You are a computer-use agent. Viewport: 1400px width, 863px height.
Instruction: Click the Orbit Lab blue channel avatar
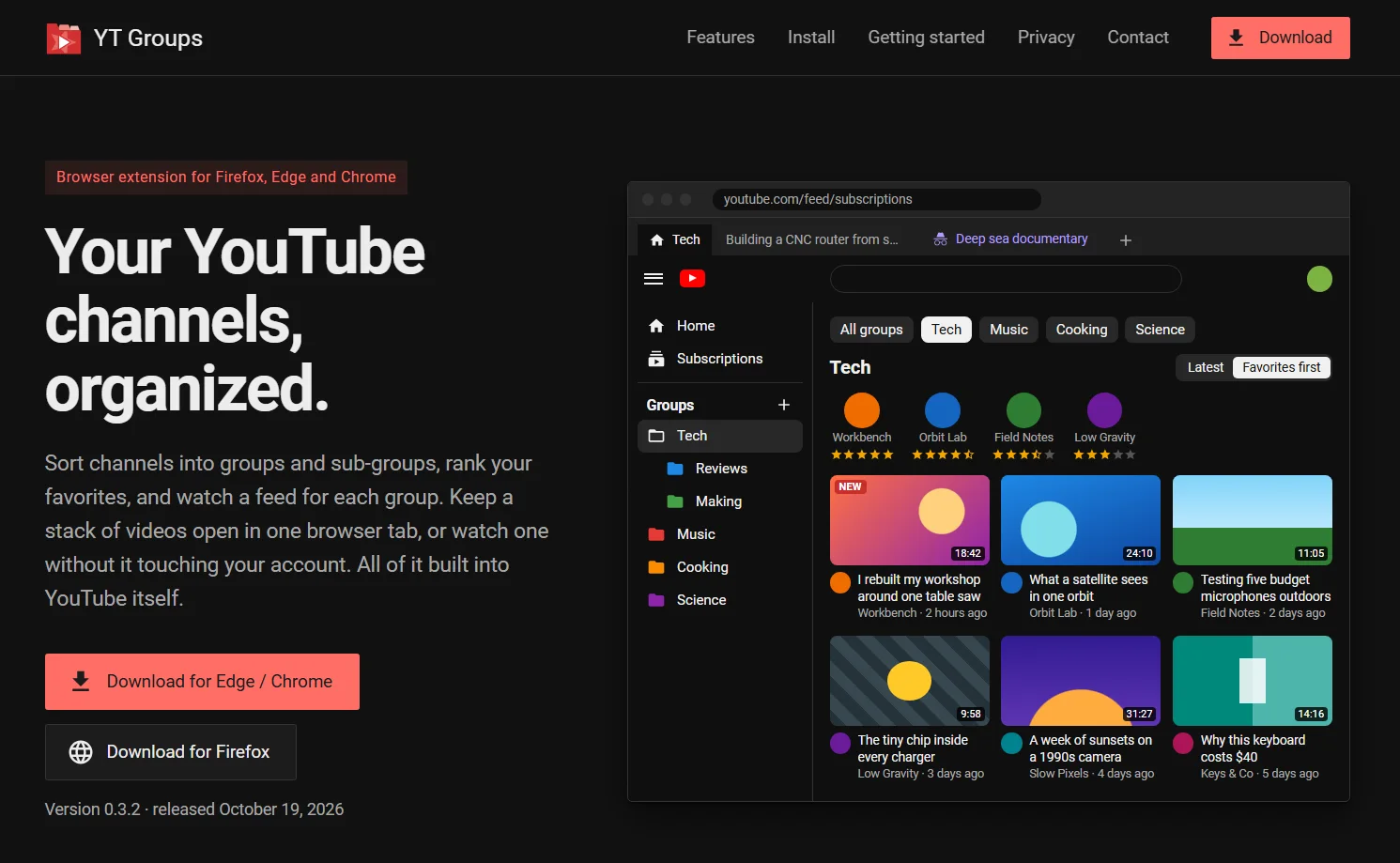click(x=943, y=410)
